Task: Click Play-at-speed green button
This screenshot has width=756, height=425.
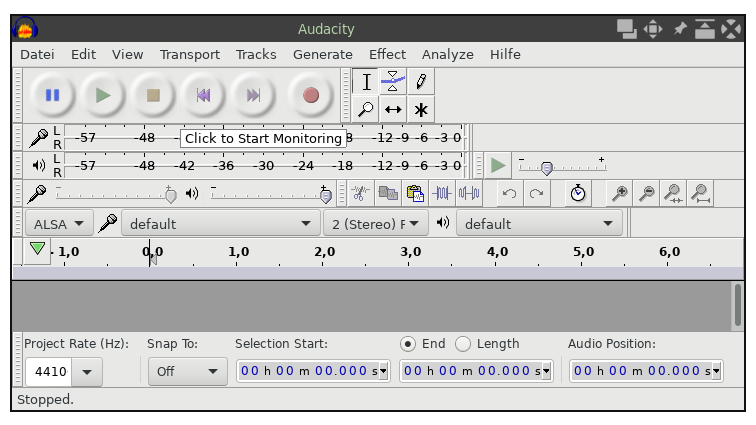Action: click(497, 165)
